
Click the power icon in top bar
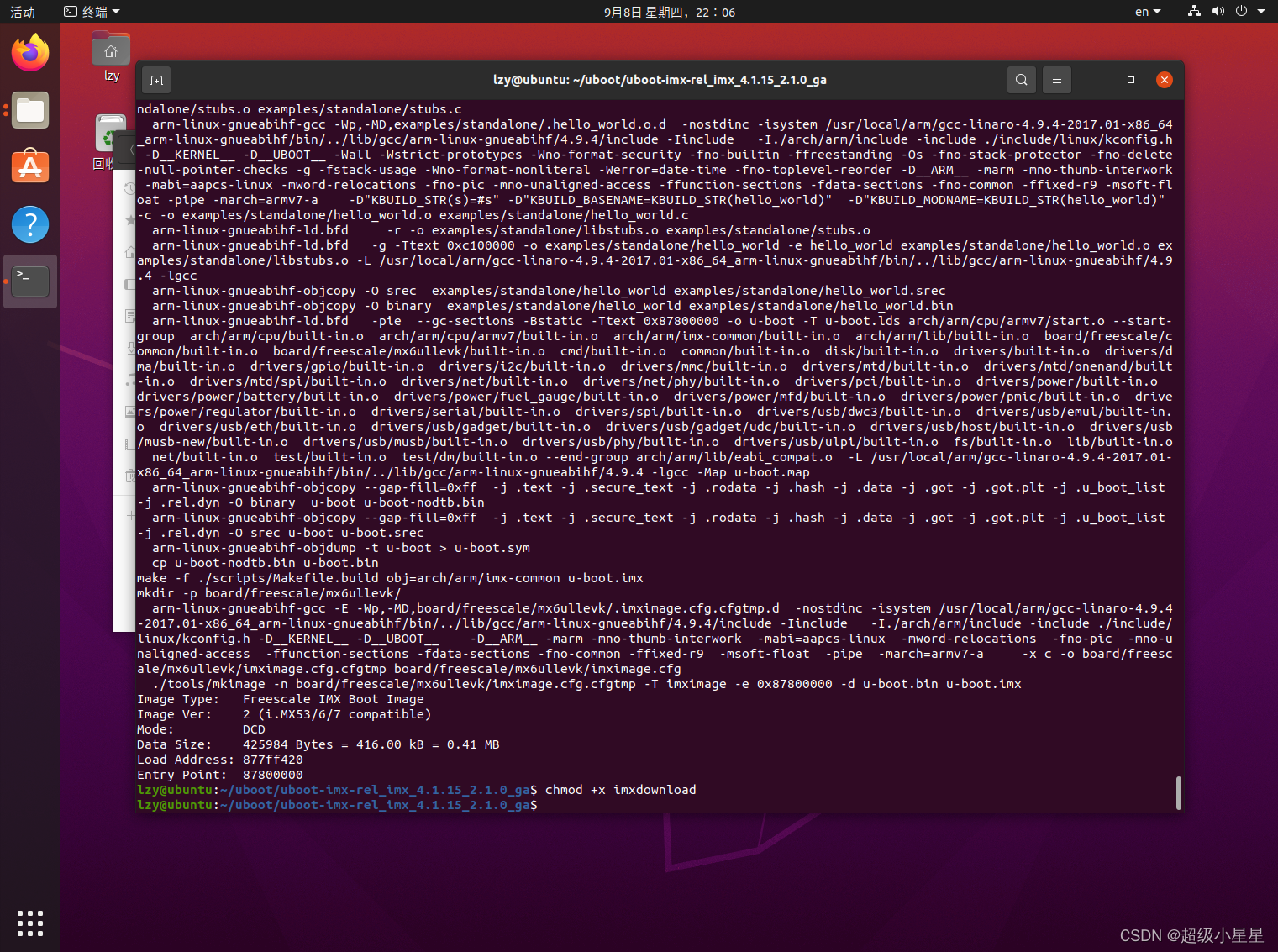1241,12
